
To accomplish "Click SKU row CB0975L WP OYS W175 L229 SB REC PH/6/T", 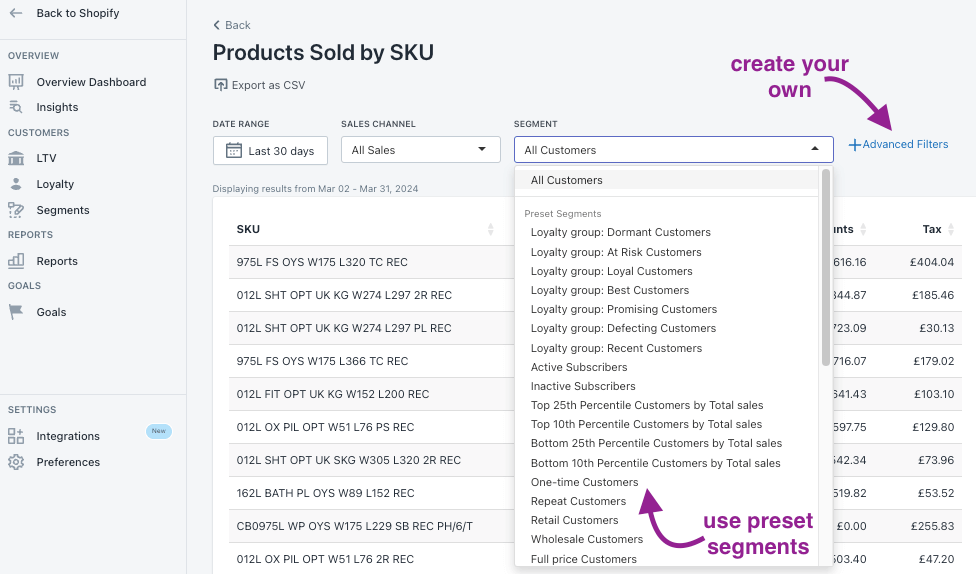I will tap(354, 526).
